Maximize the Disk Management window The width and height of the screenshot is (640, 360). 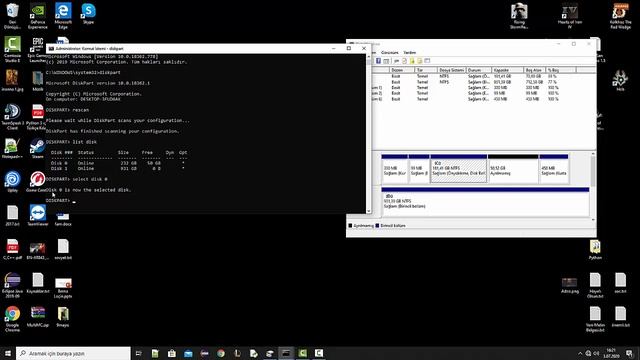573,44
